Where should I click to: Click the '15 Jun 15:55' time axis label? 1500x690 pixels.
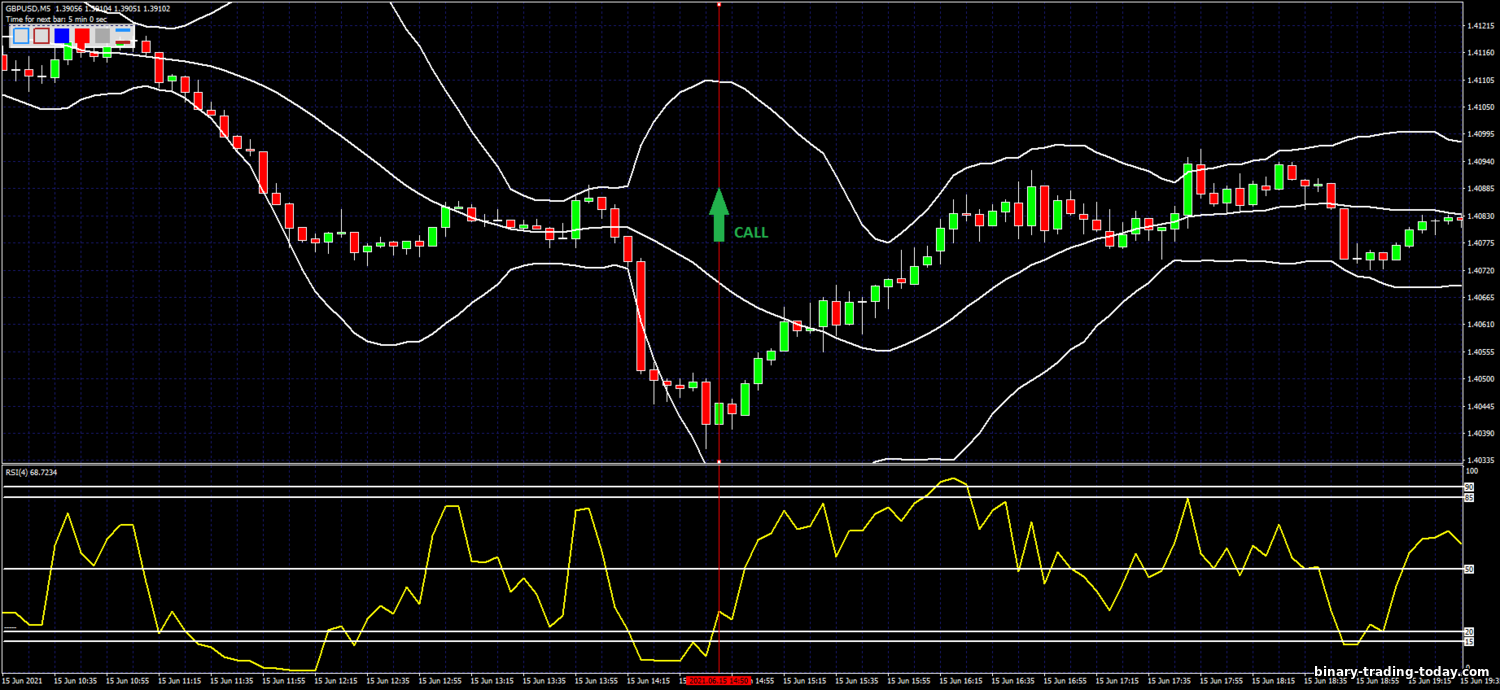(909, 680)
